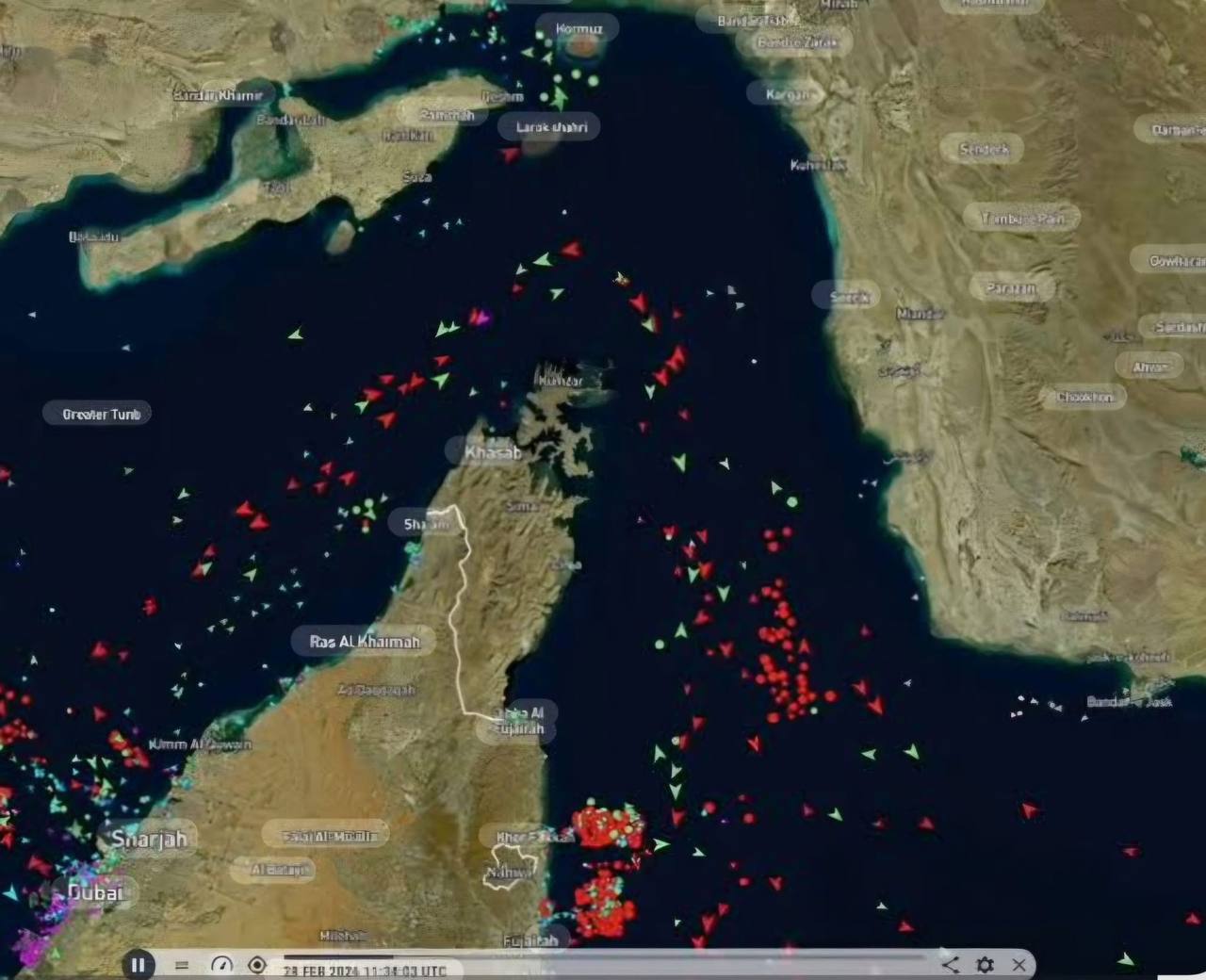Click the two-line menu icon in playback bar
Viewport: 1206px width, 980px height.
182,965
